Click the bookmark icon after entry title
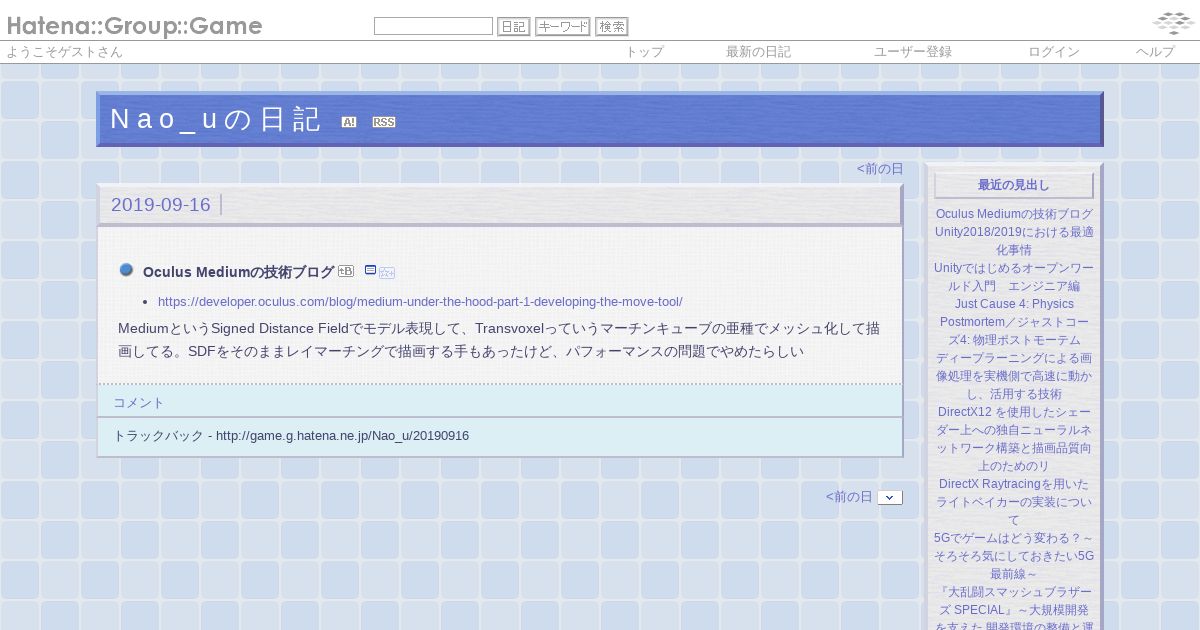 click(387, 272)
